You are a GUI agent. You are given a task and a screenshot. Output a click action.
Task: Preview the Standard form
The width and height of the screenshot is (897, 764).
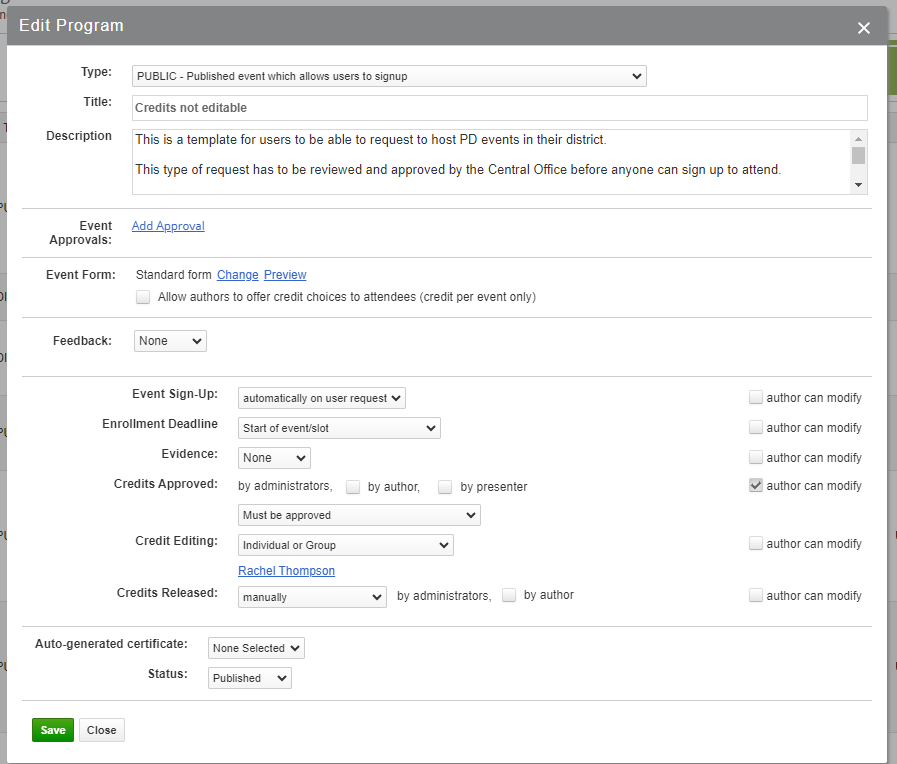(x=284, y=274)
